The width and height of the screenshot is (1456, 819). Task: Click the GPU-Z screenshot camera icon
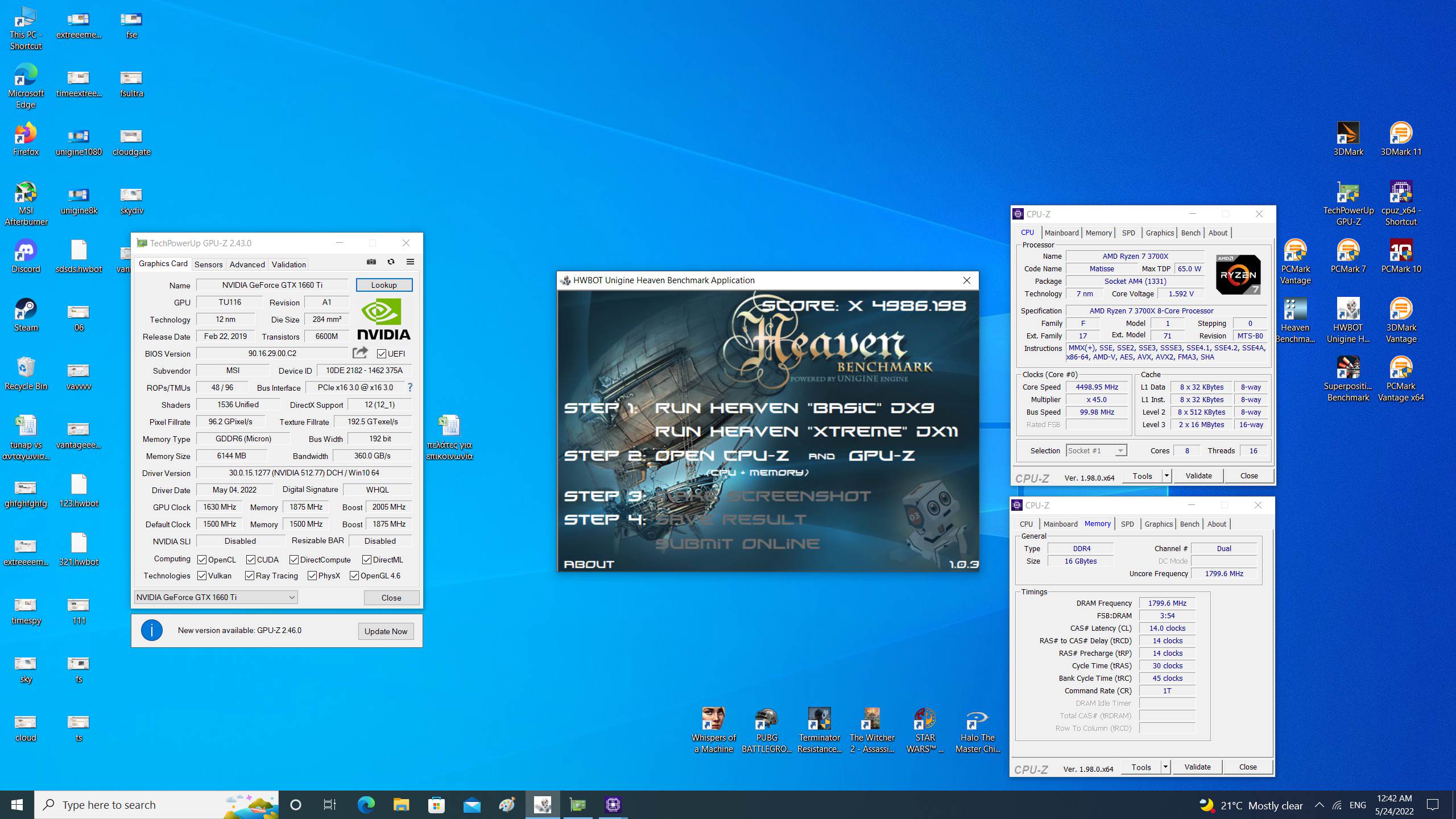pos(371,262)
